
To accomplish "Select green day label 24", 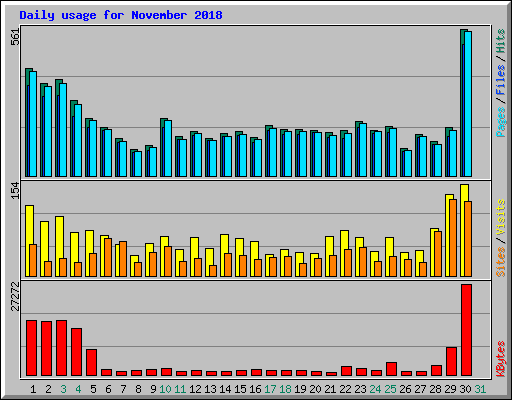I will [x=375, y=389].
